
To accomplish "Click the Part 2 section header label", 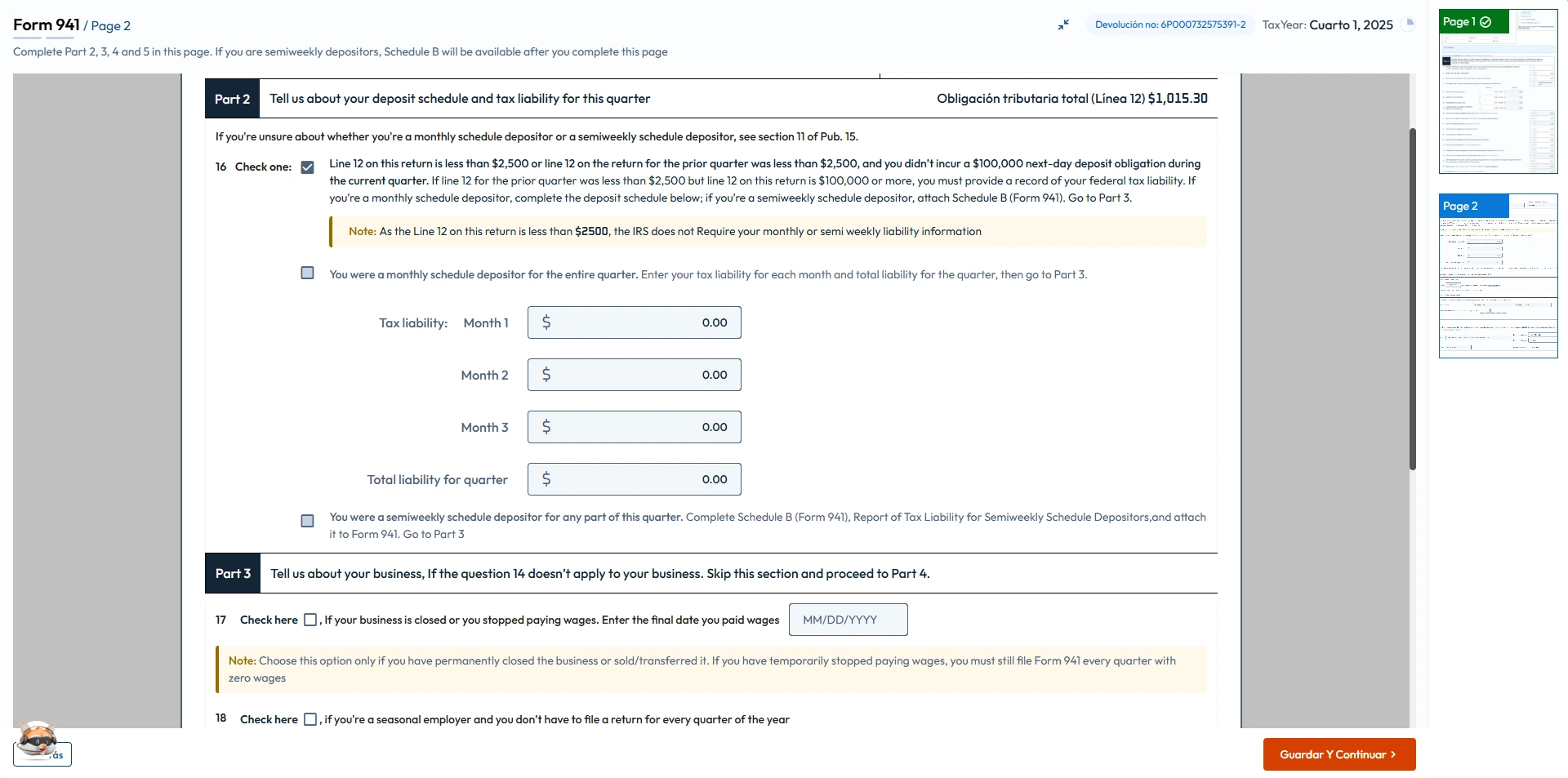I will click(x=232, y=99).
